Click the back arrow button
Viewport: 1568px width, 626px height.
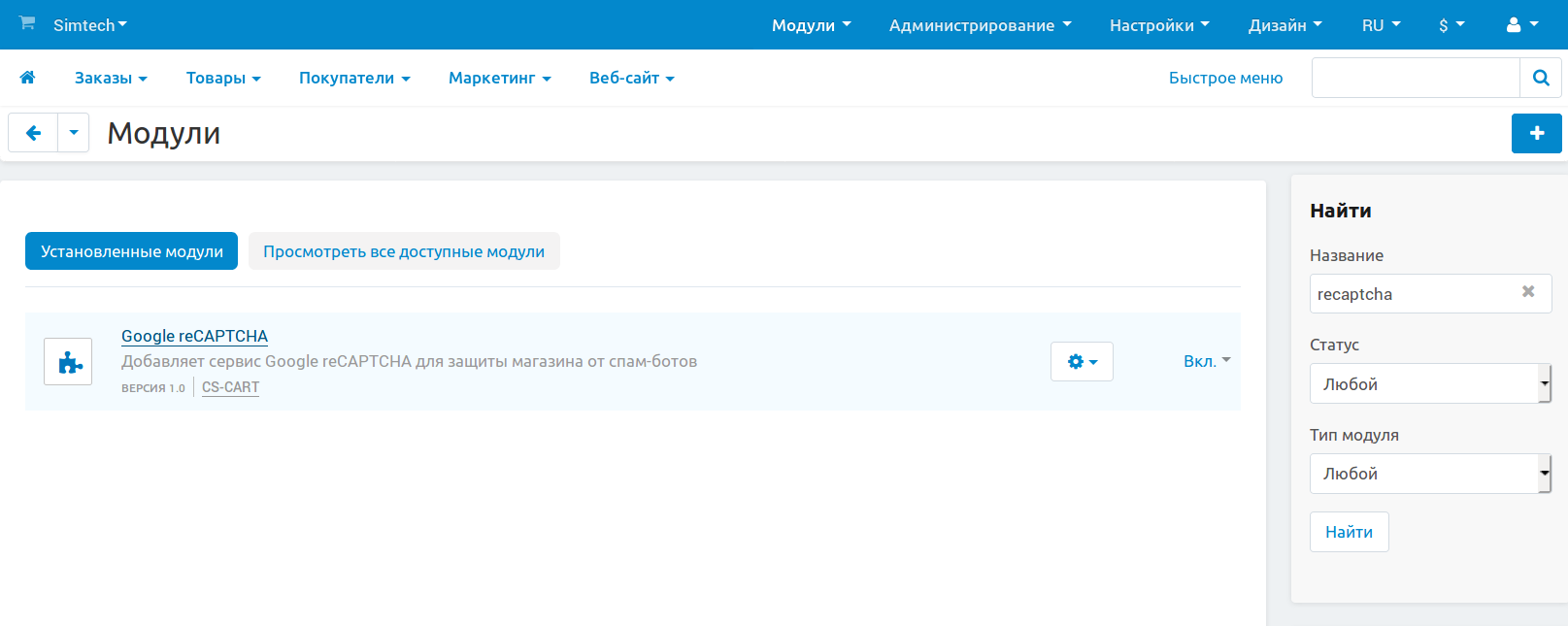pos(33,133)
